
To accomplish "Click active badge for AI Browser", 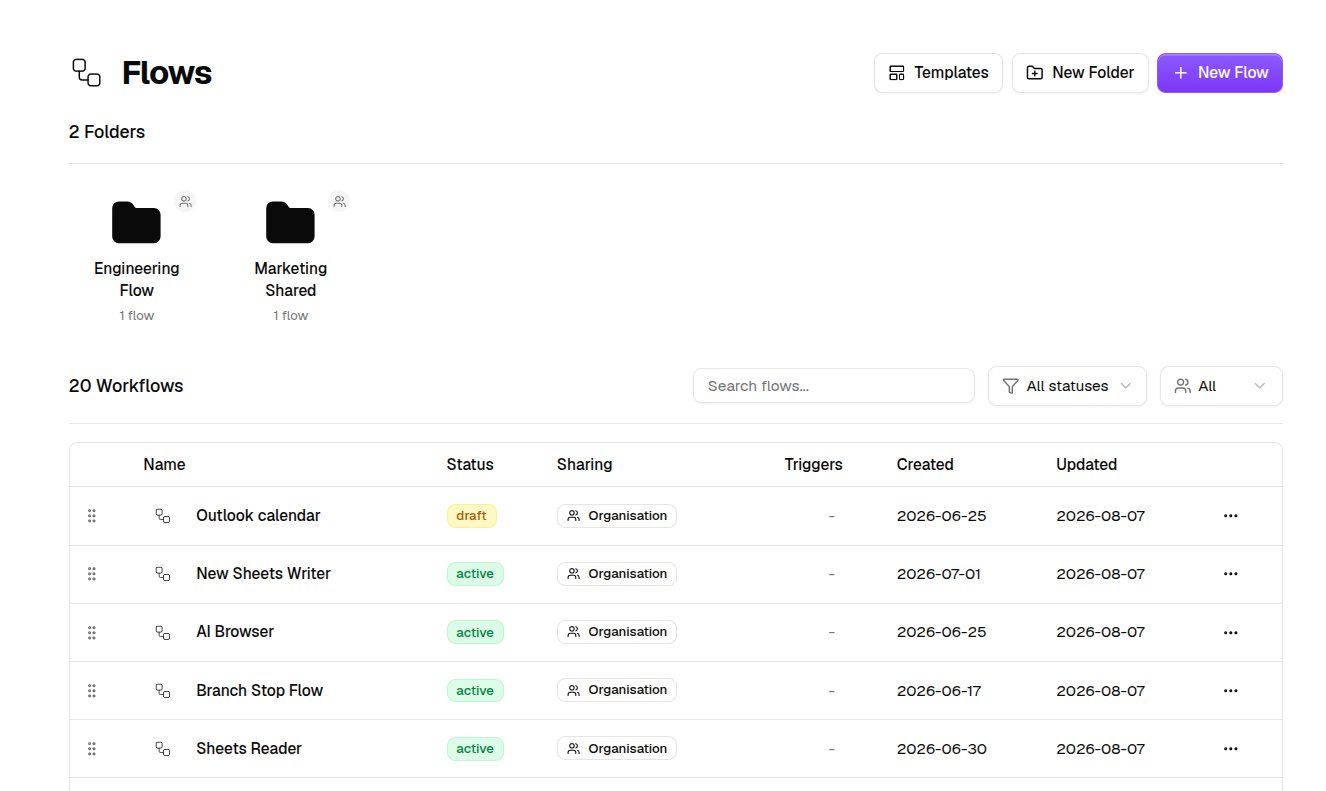I will point(475,632).
